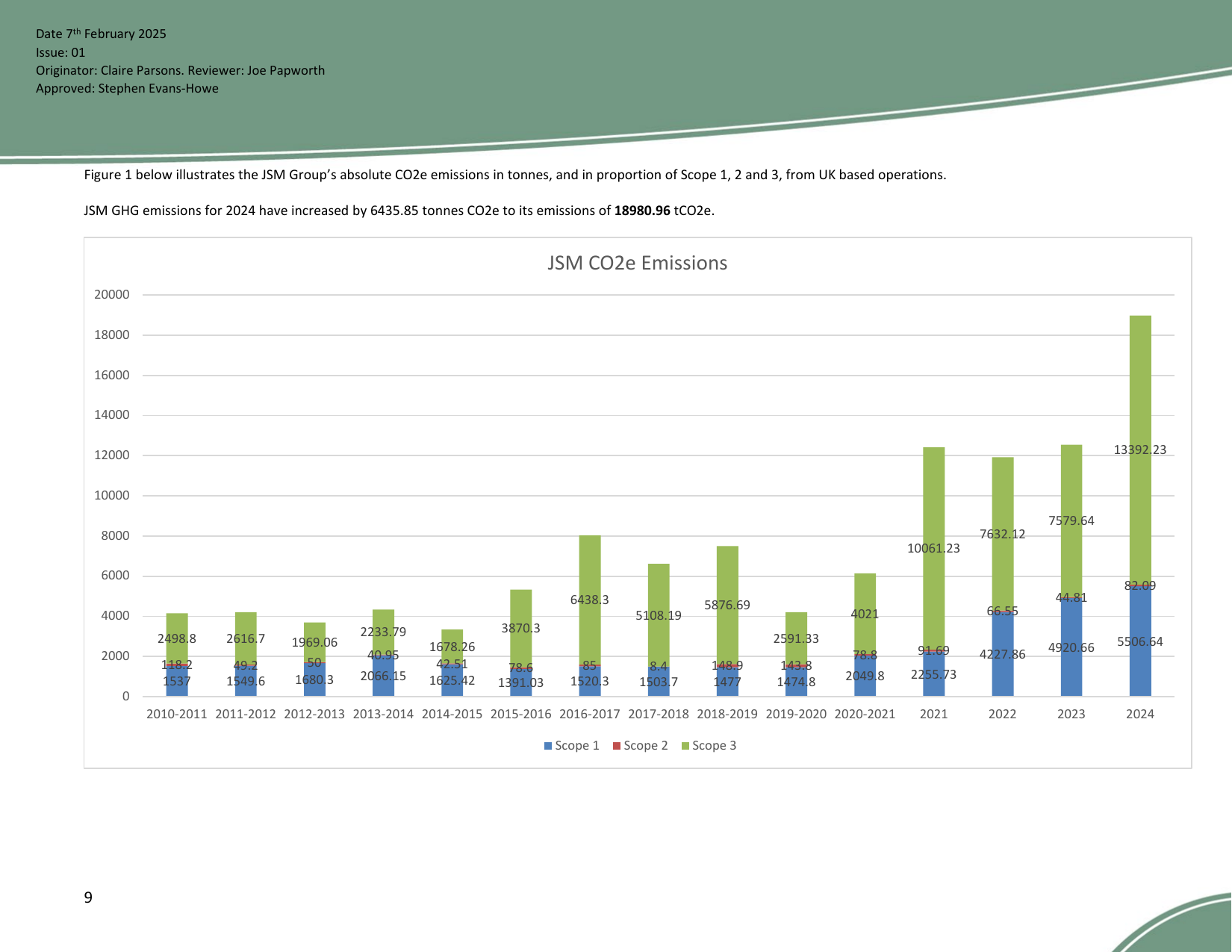The image size is (1232, 952).
Task: Click the 13392.23 data label
Action: [1140, 449]
